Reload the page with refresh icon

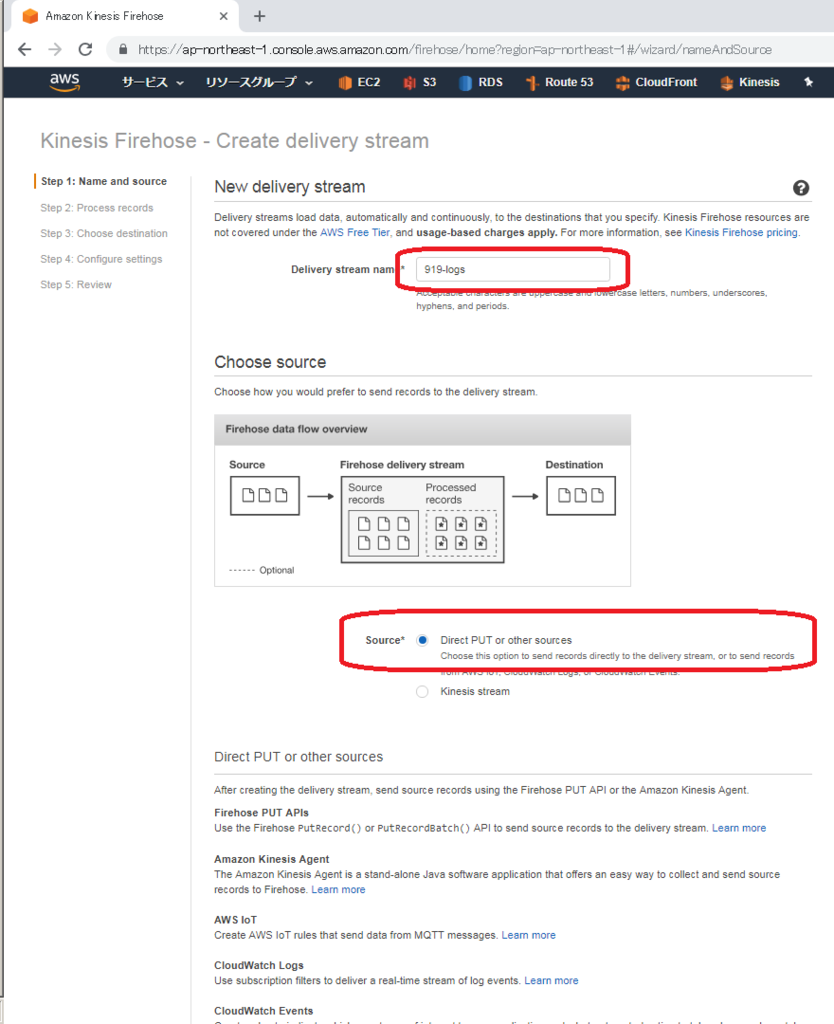click(86, 50)
